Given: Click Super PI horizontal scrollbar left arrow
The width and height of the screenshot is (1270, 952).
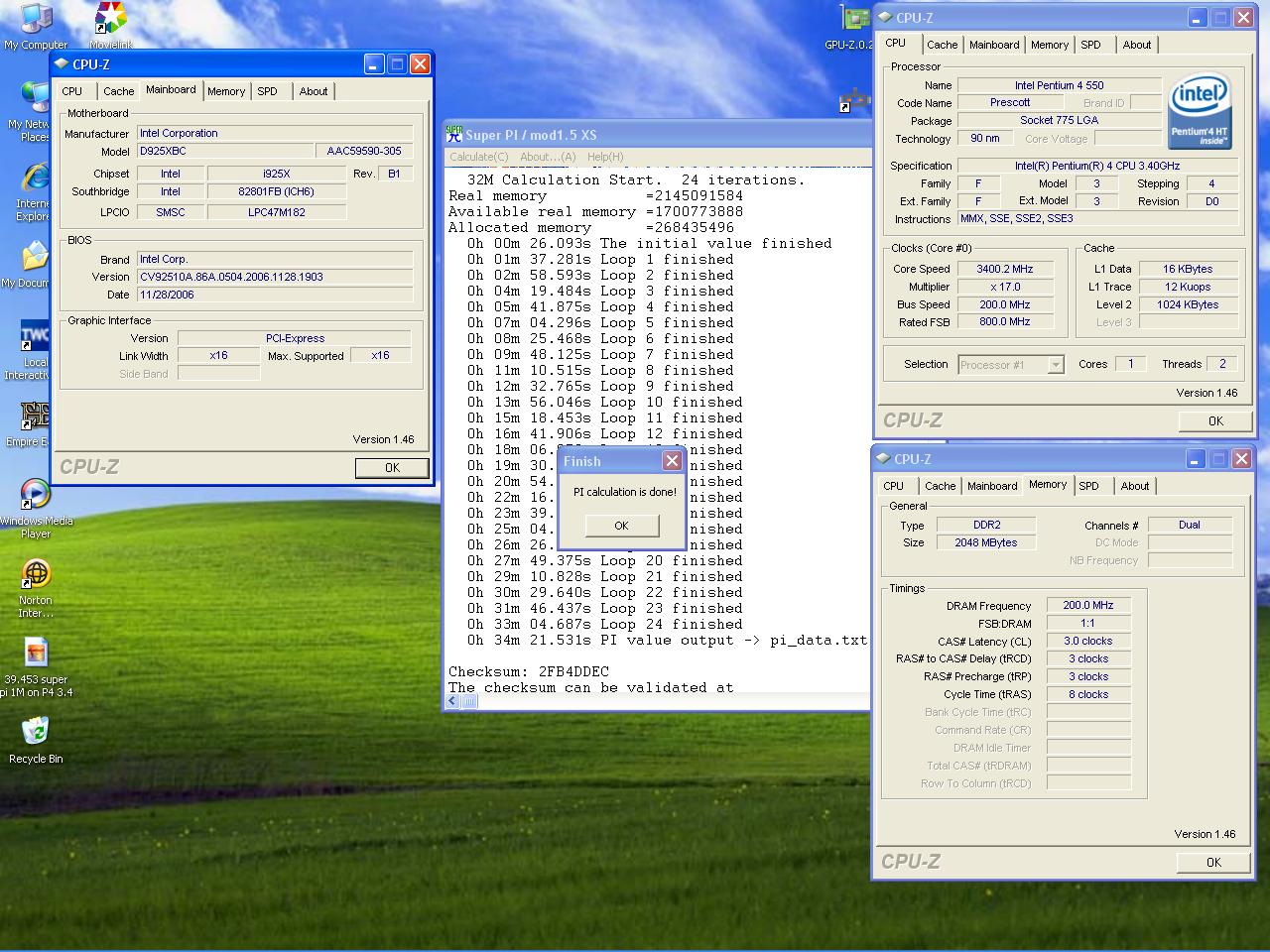Looking at the screenshot, I should pos(453,701).
